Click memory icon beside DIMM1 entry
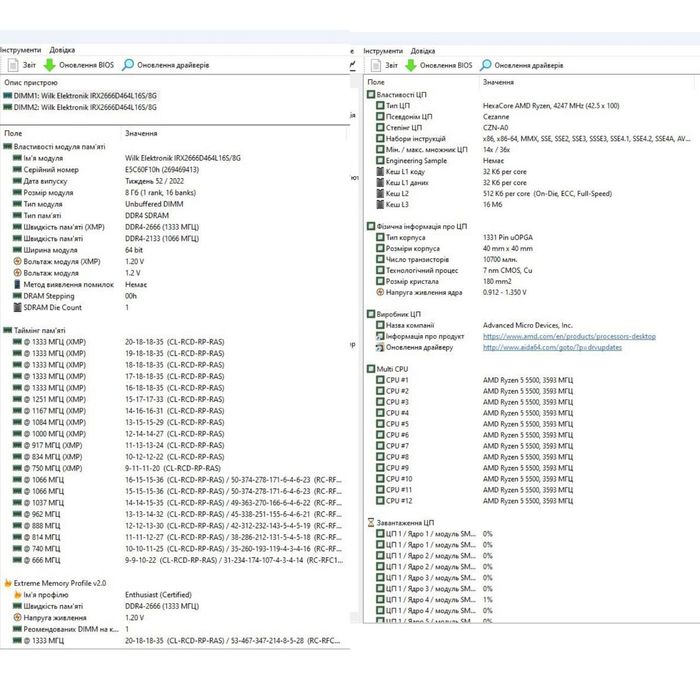 (x=8, y=96)
